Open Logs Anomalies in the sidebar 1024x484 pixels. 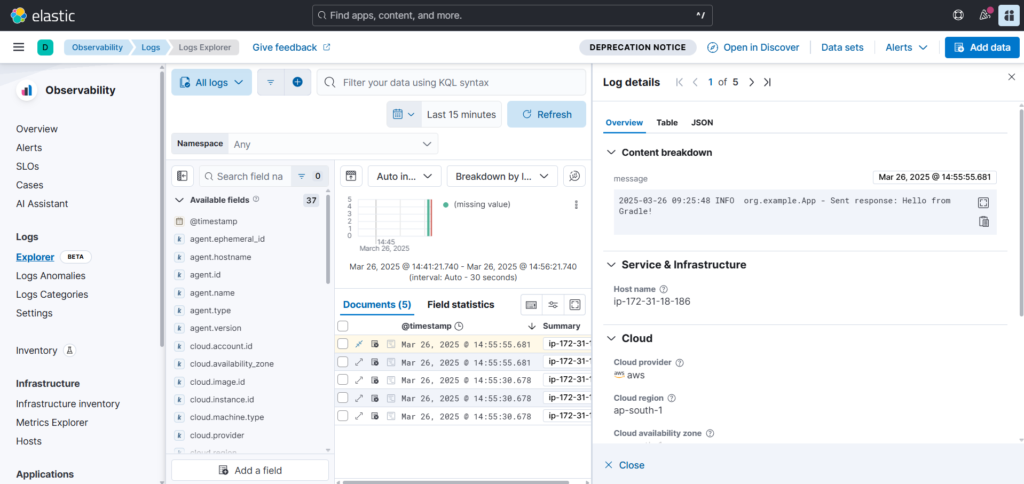[x=50, y=276]
